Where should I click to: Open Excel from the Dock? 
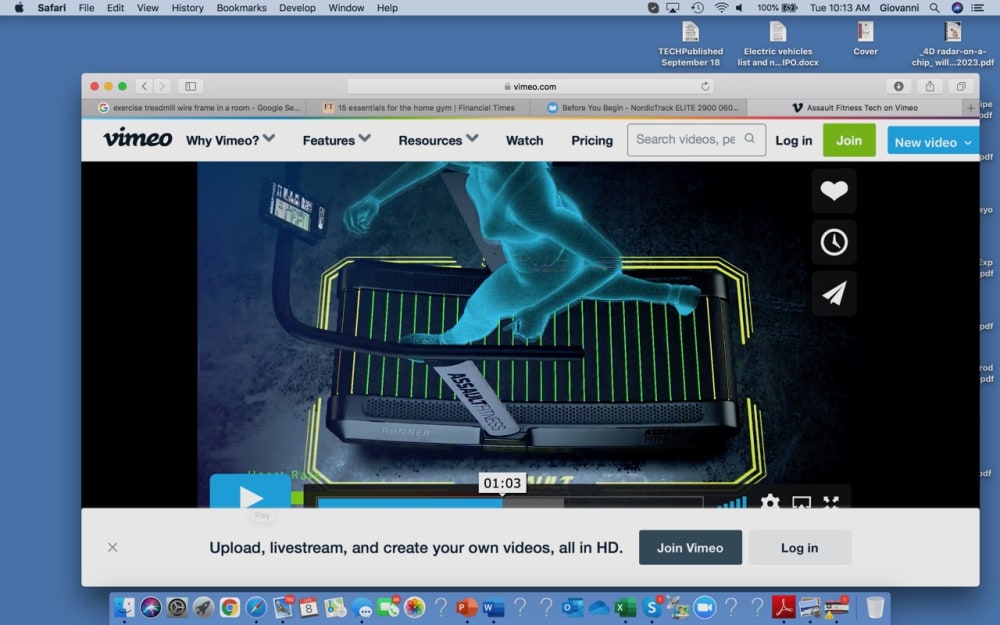click(625, 607)
